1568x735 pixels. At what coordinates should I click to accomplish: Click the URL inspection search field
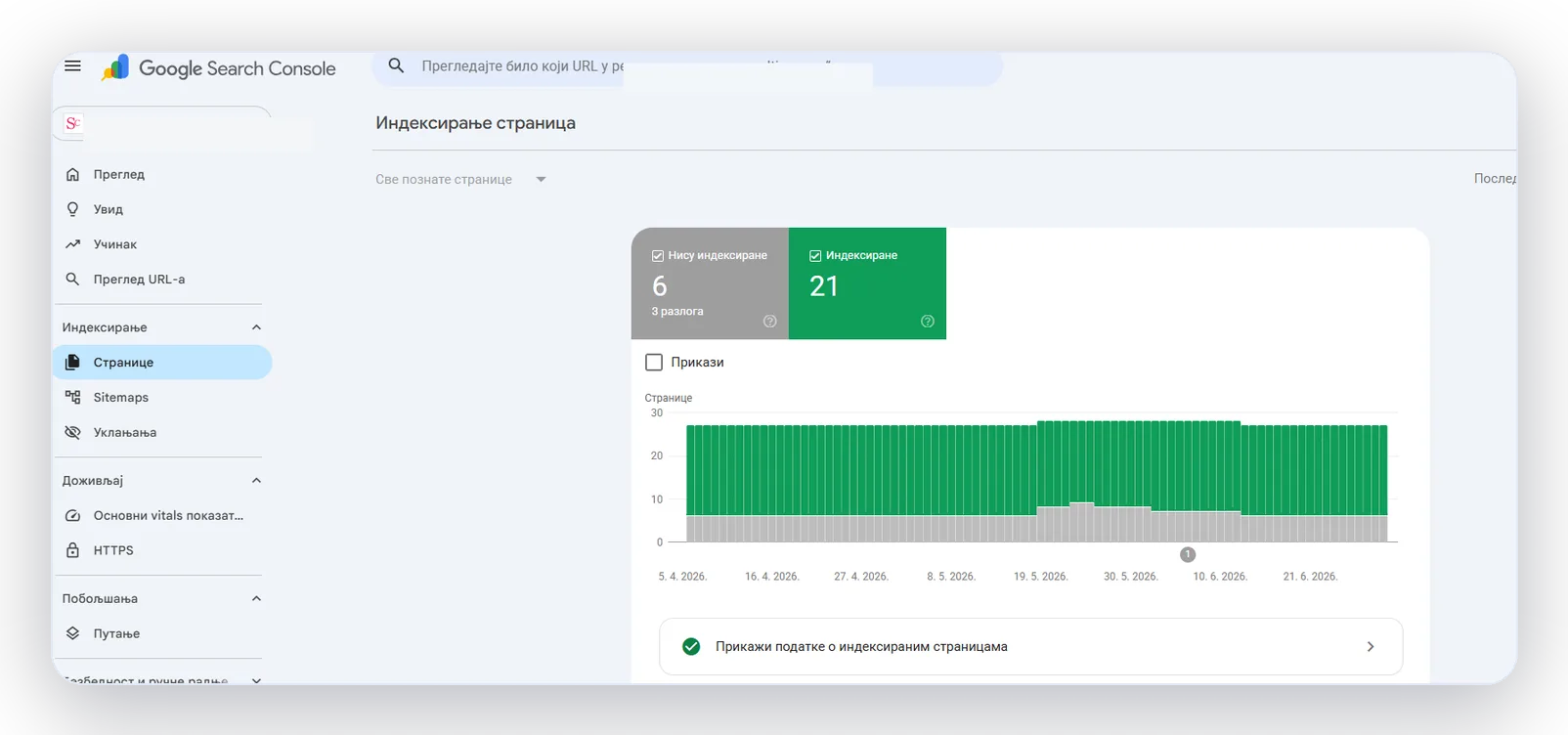[687, 66]
